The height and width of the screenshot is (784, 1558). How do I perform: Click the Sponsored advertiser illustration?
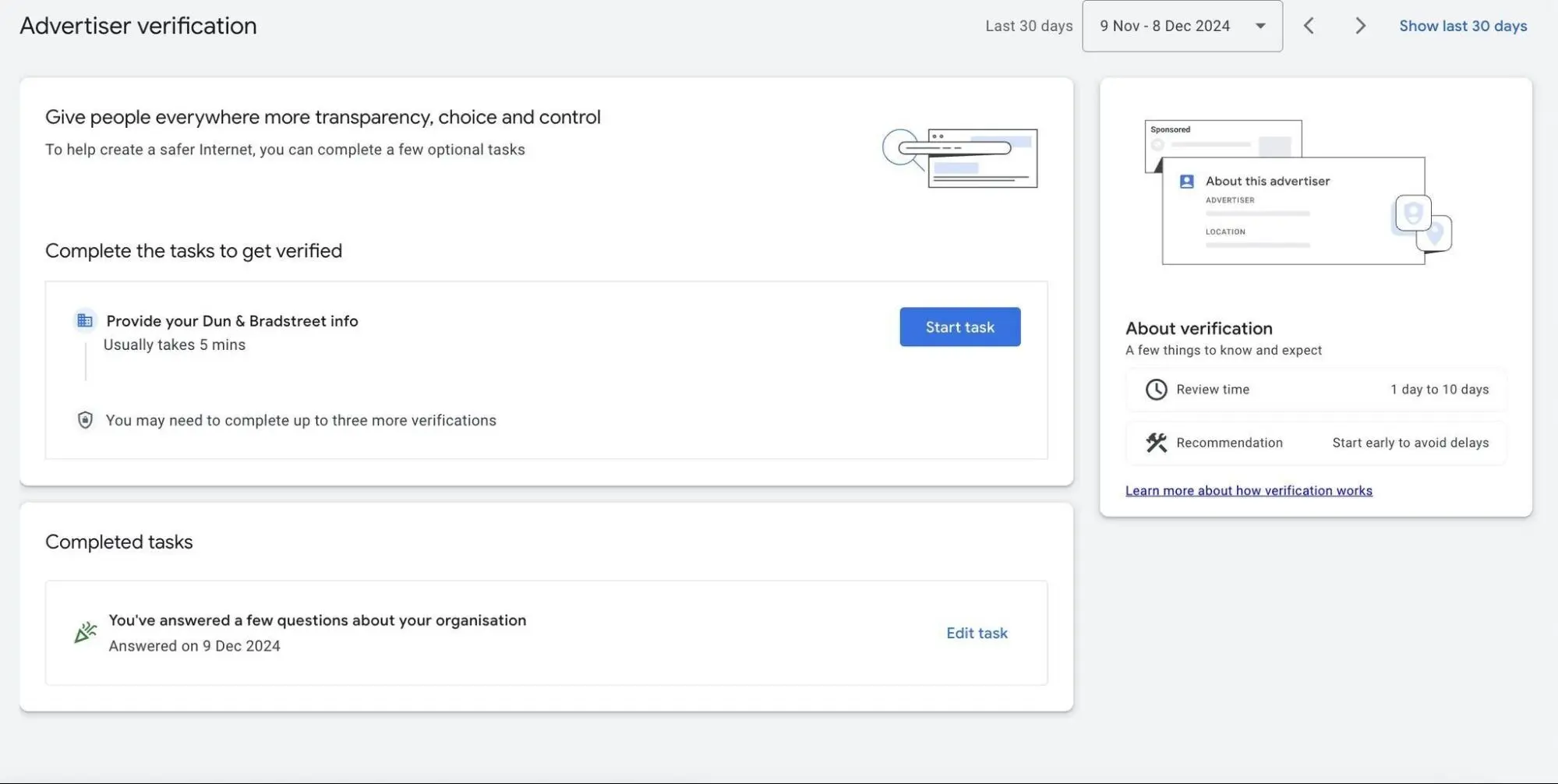(x=1298, y=192)
